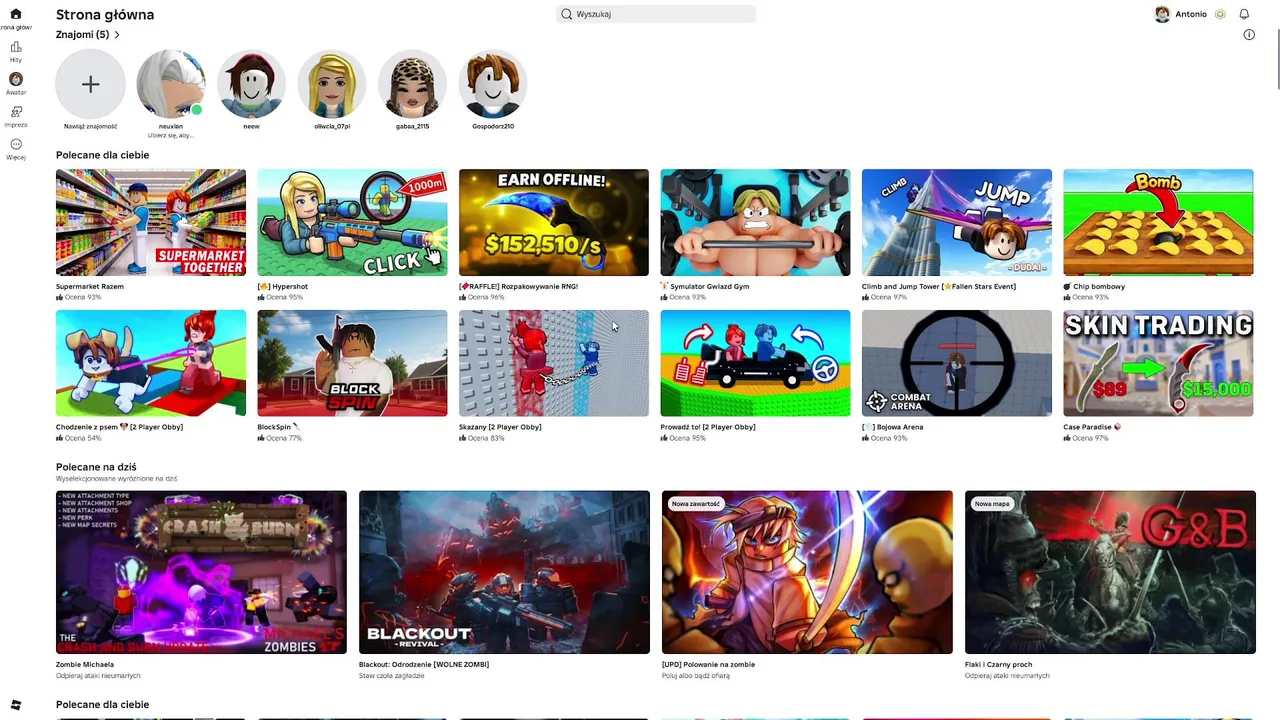Open the Zombie Michaela featured thumbnail
This screenshot has height=720, width=1280.
pyautogui.click(x=201, y=572)
